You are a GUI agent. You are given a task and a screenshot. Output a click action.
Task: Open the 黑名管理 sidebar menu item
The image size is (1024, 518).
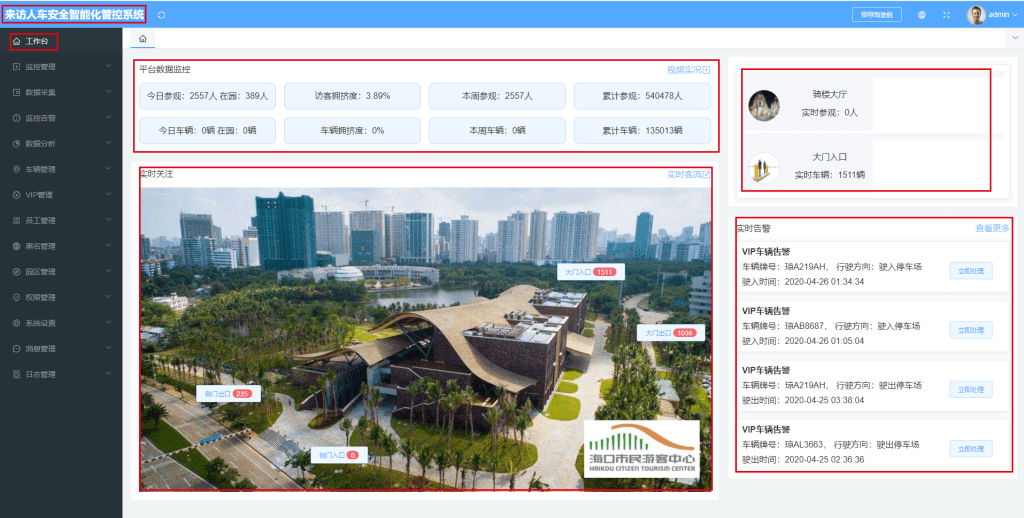point(60,246)
